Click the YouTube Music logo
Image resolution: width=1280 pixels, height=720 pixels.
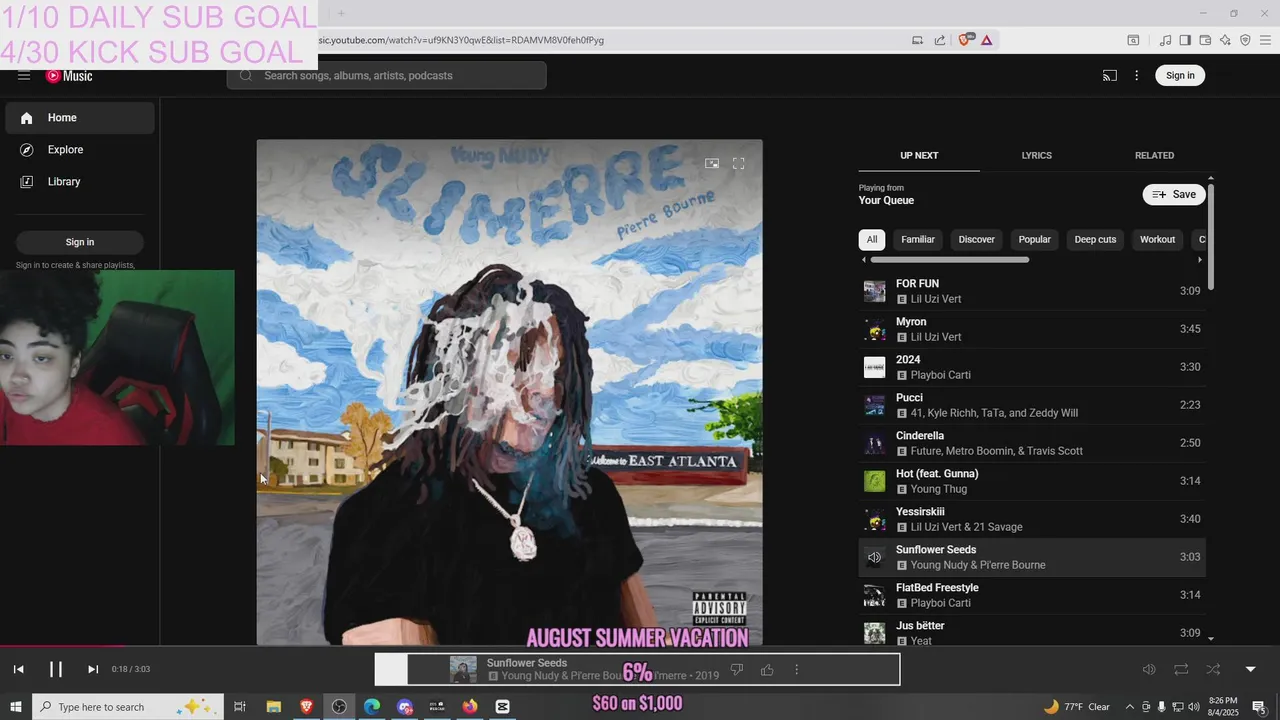coord(69,76)
